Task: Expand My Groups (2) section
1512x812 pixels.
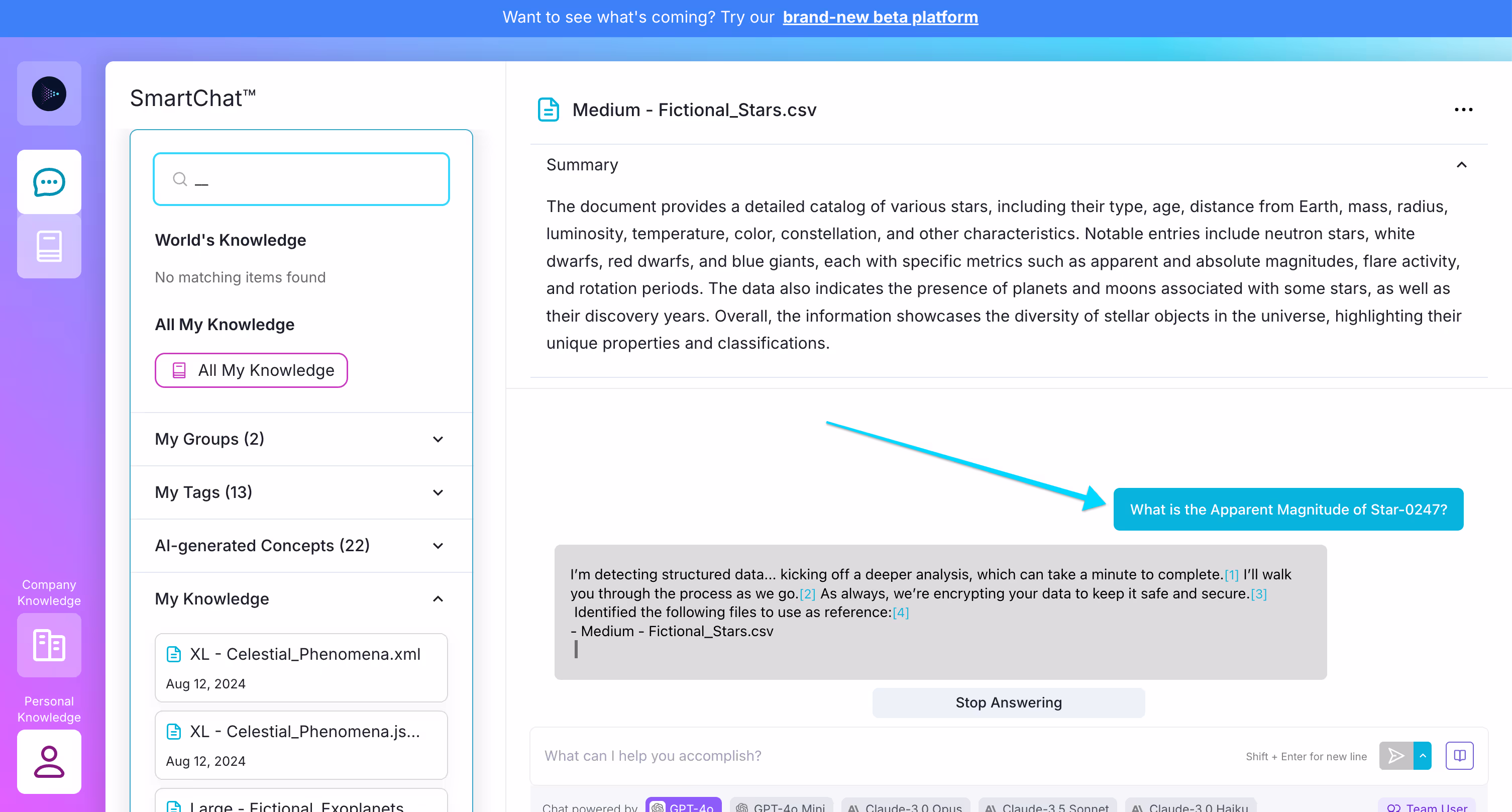Action: (x=301, y=439)
